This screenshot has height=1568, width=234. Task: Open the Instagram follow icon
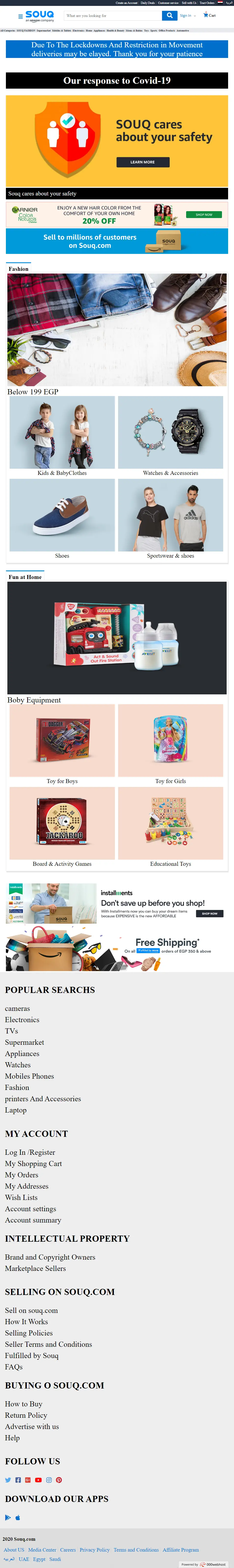click(49, 1480)
